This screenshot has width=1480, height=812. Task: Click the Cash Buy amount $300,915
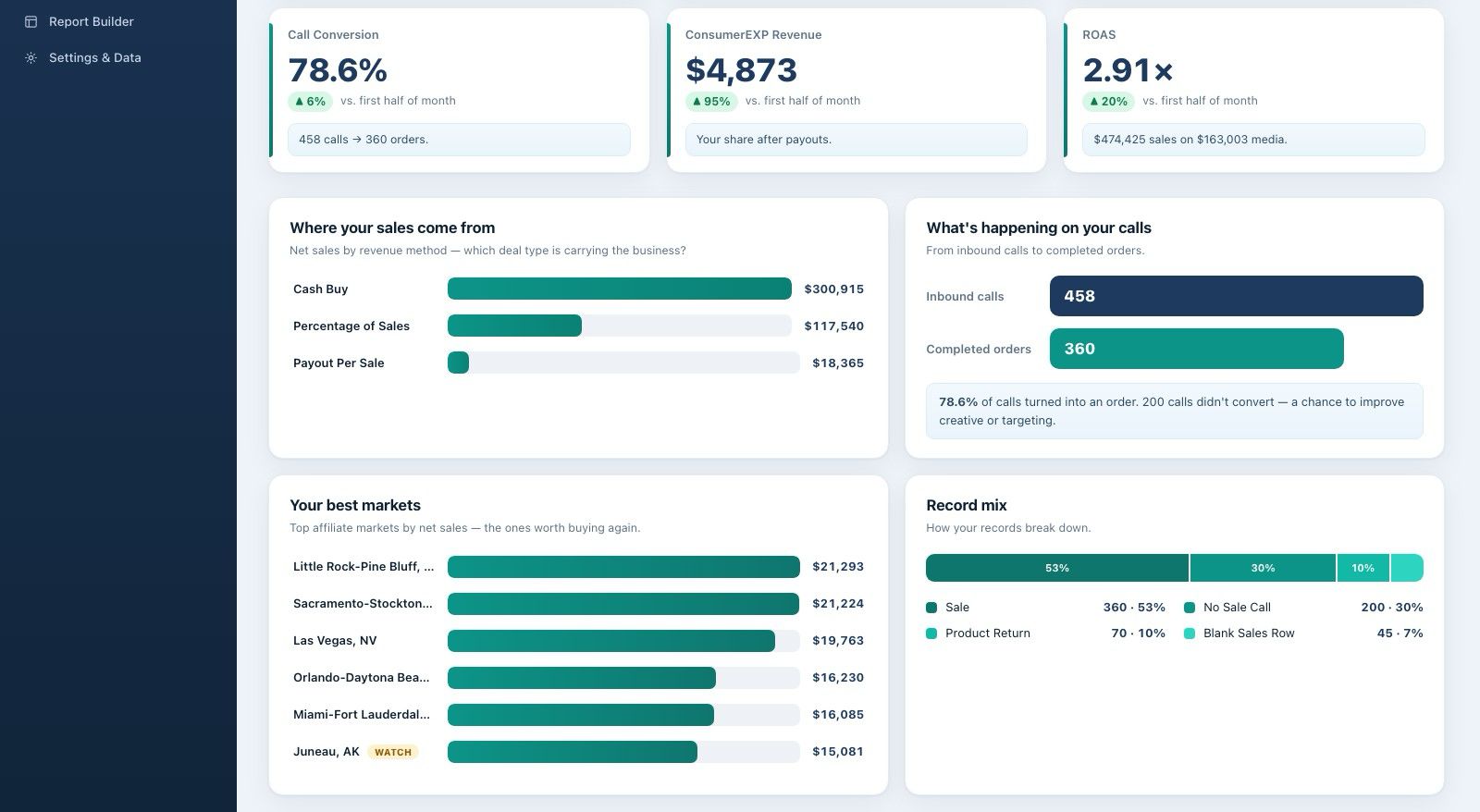(x=833, y=289)
